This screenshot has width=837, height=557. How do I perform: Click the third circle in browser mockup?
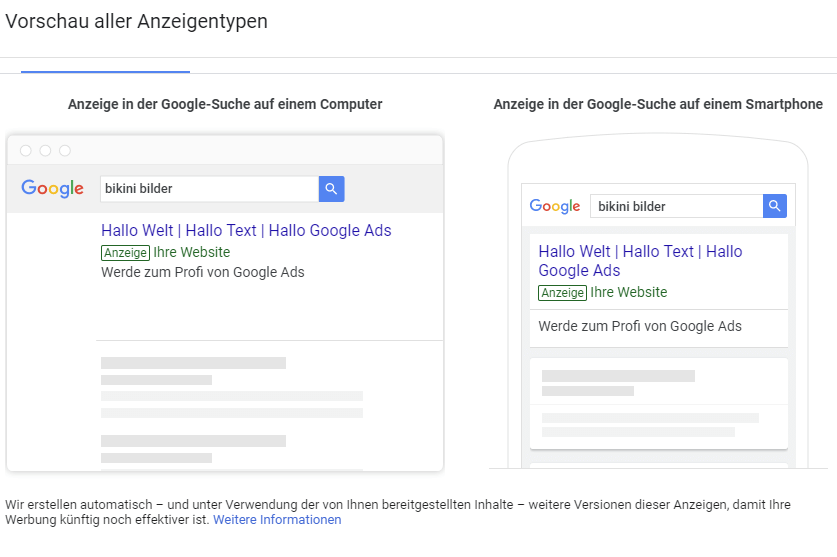point(65,151)
